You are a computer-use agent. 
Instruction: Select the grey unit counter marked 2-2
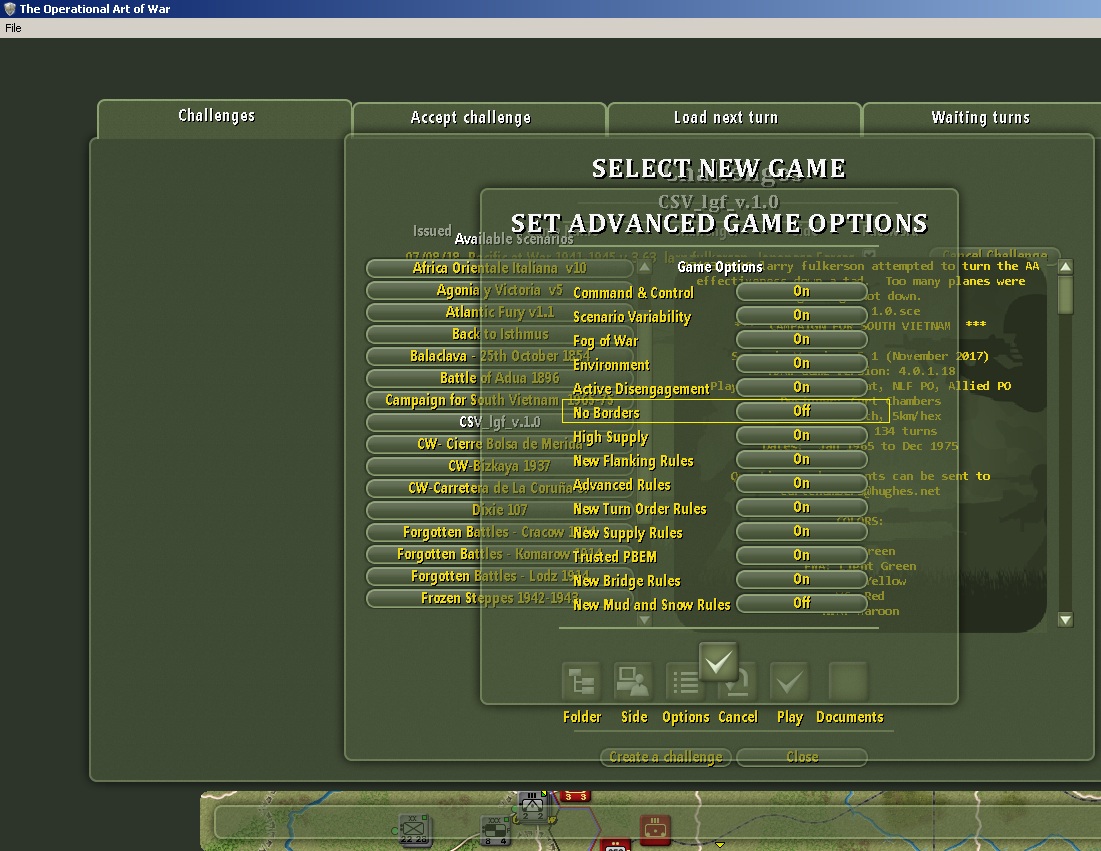533,807
